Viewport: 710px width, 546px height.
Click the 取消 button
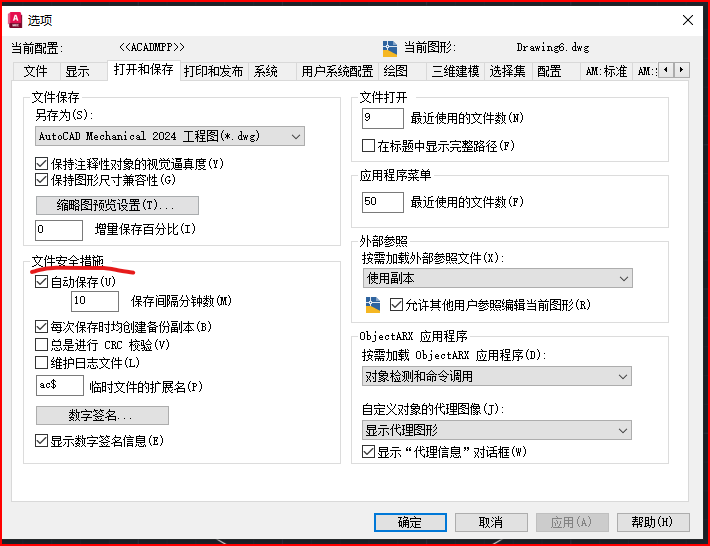click(x=491, y=522)
